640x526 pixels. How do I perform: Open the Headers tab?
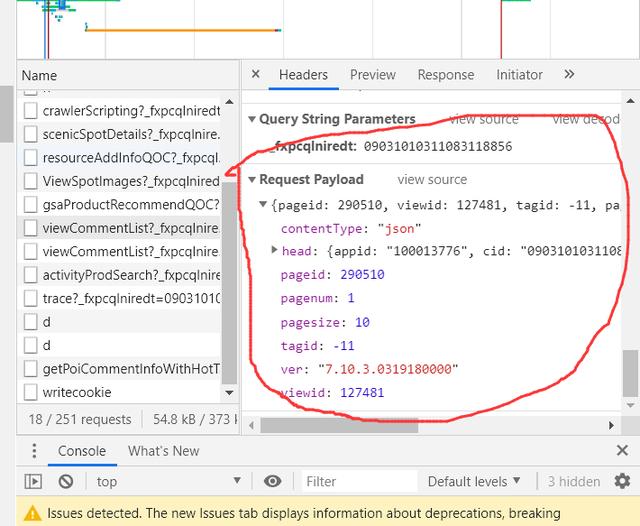click(x=303, y=75)
